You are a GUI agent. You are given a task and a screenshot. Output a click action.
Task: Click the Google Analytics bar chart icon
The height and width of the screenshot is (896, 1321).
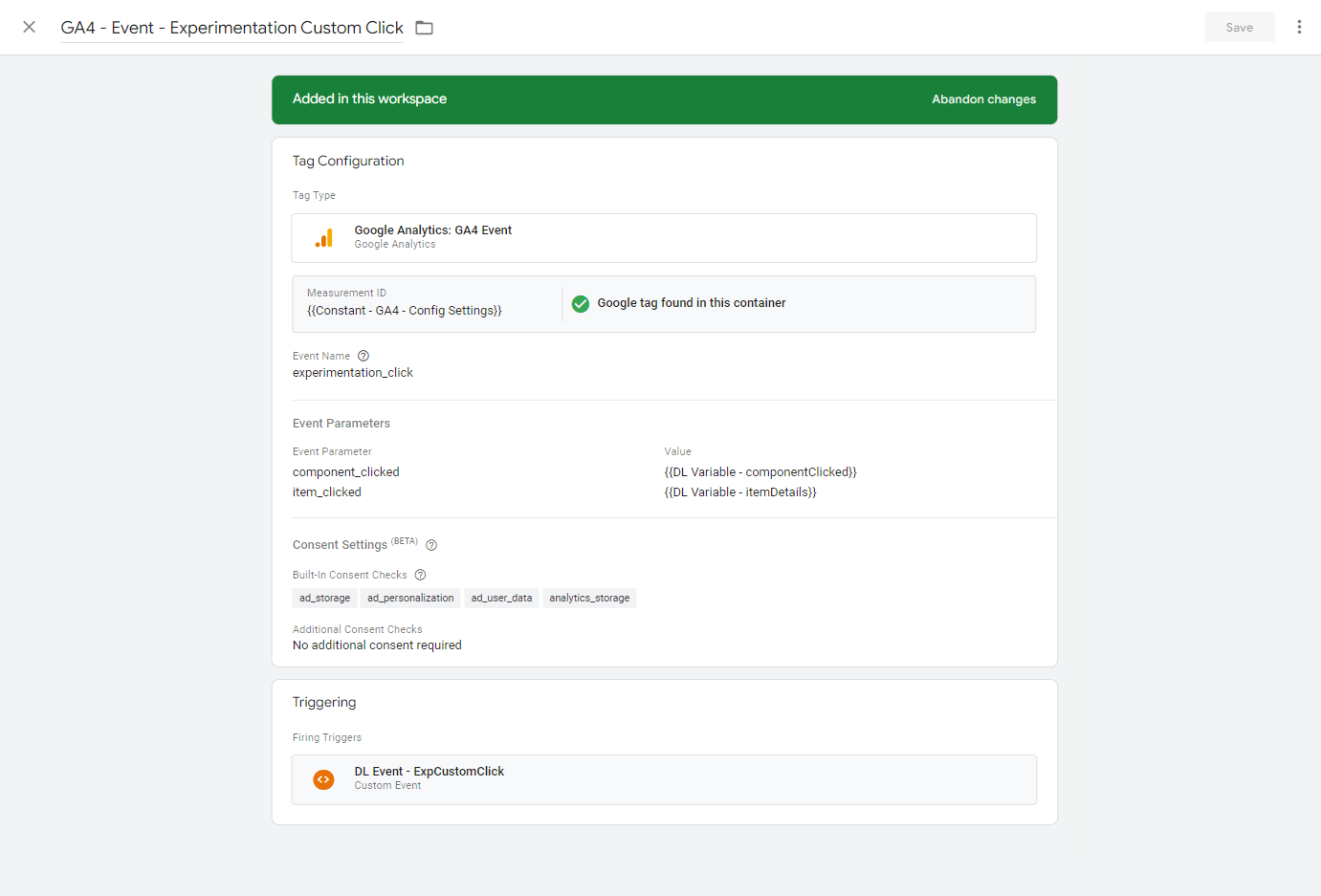[x=324, y=238]
